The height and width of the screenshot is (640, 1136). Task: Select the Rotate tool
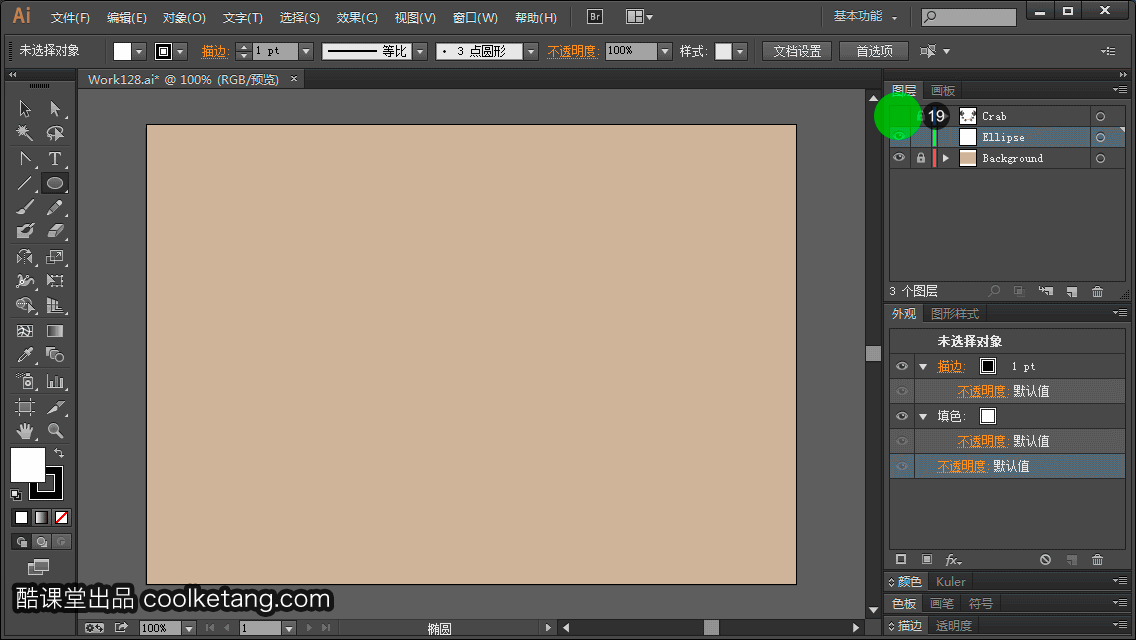coord(25,257)
